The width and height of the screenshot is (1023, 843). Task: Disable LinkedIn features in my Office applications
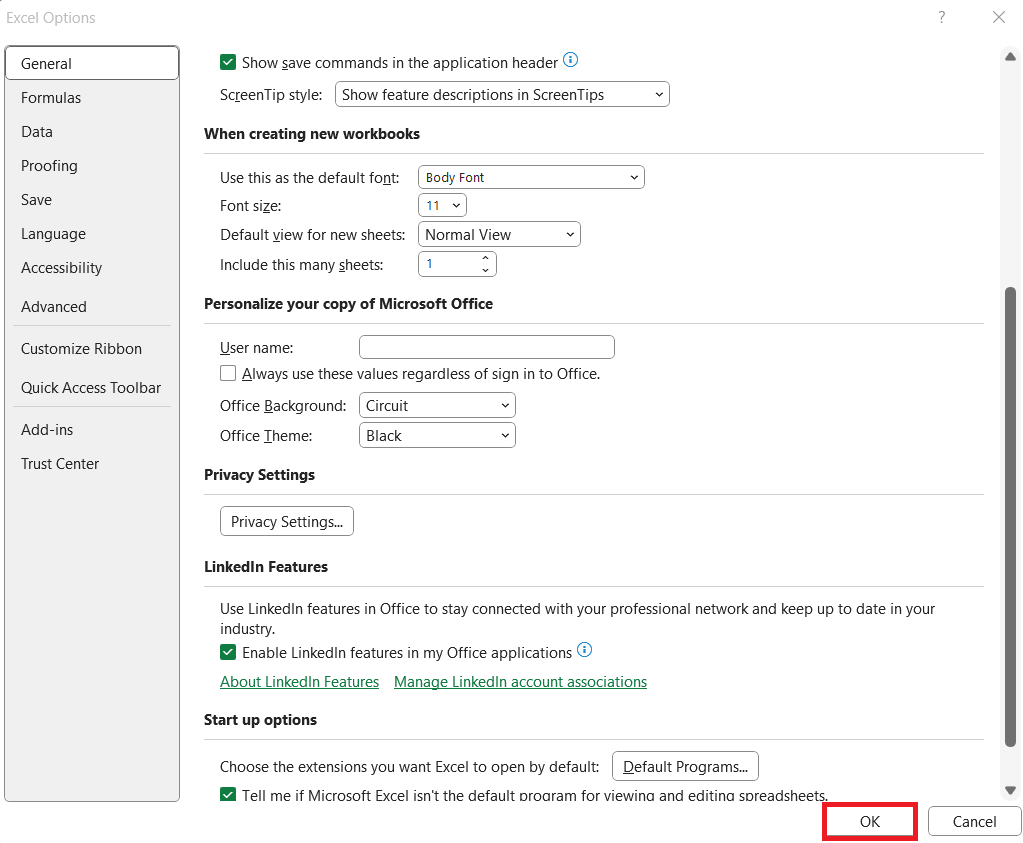(228, 652)
